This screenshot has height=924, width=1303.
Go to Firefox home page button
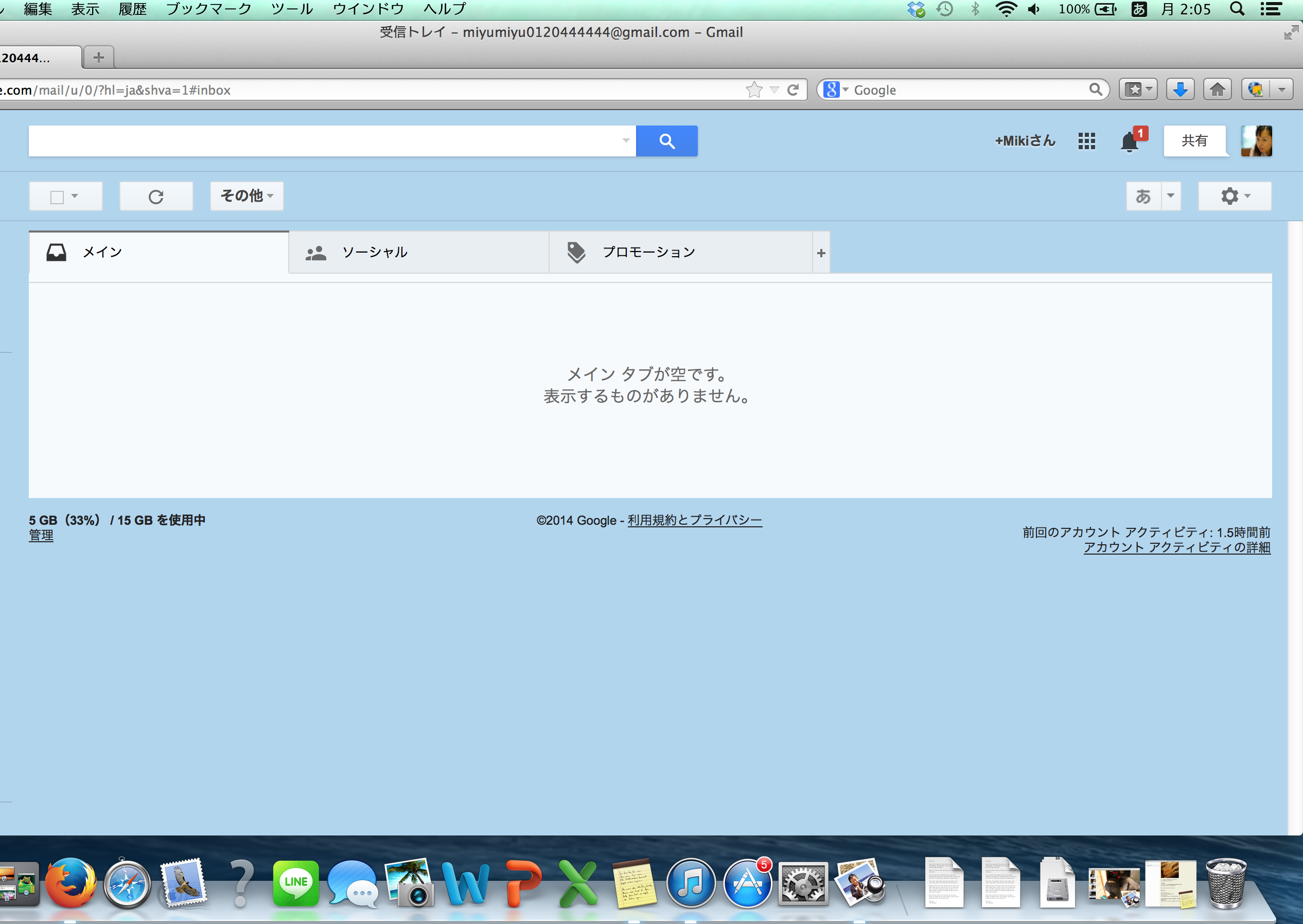(x=1217, y=90)
